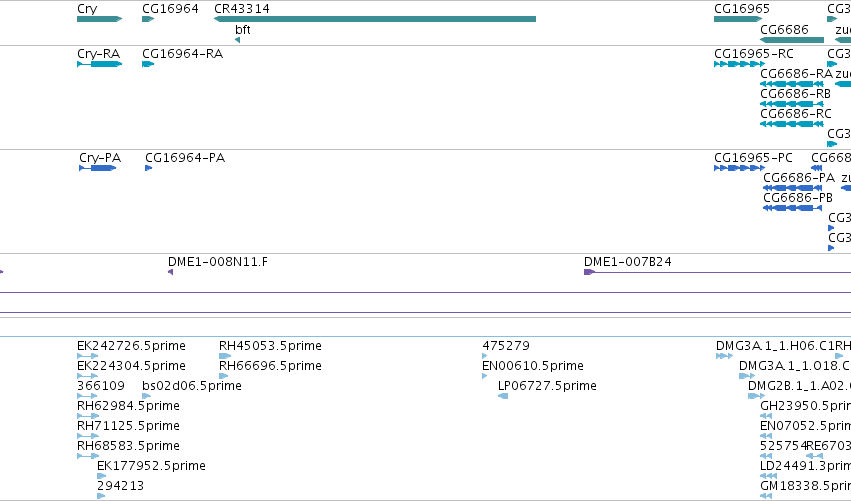Select the CG6686-RA transcript
Viewport: 851px width, 501px height.
pyautogui.click(x=792, y=84)
